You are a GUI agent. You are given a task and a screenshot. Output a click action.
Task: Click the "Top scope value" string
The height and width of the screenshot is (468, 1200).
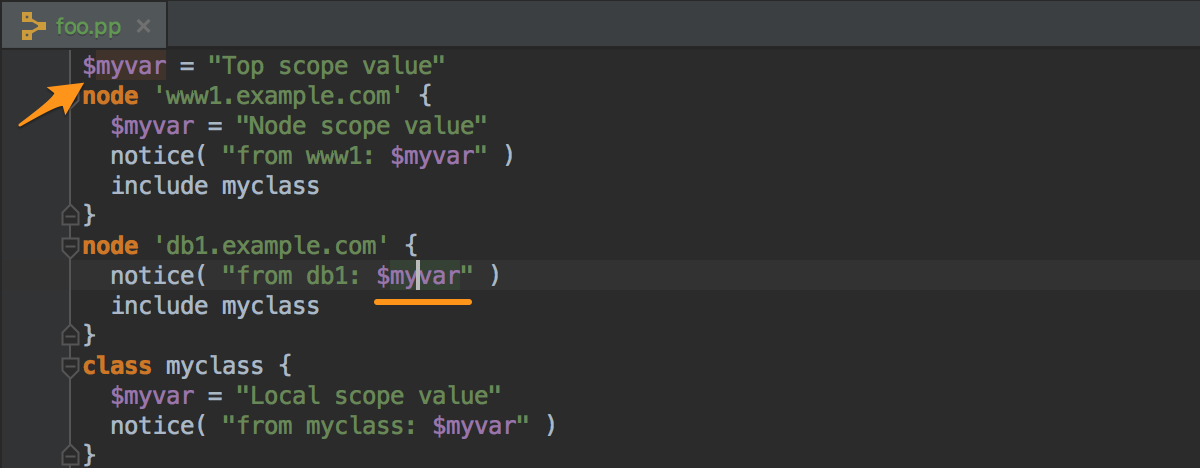(326, 66)
